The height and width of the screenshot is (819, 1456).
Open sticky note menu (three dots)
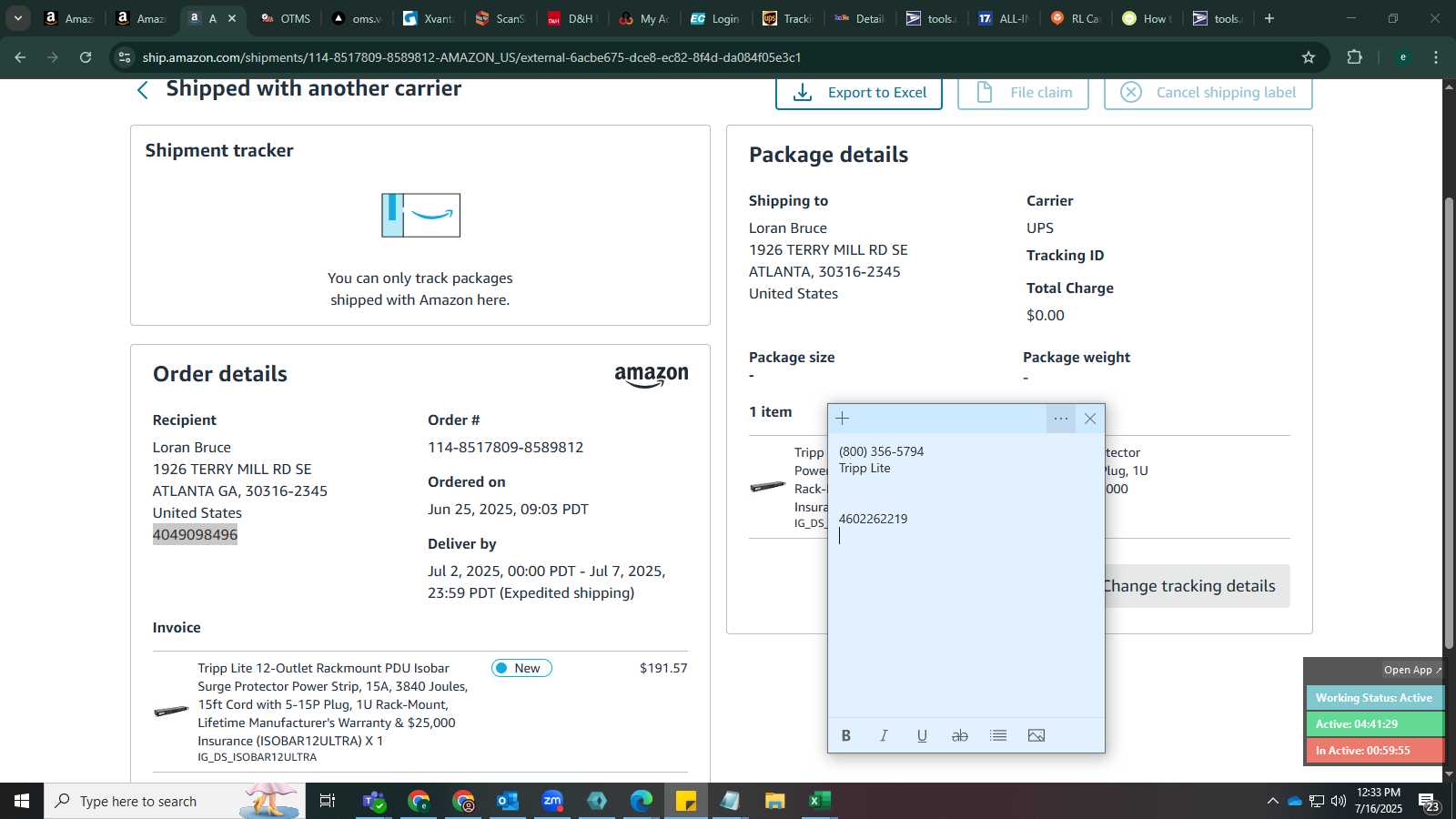(x=1061, y=419)
